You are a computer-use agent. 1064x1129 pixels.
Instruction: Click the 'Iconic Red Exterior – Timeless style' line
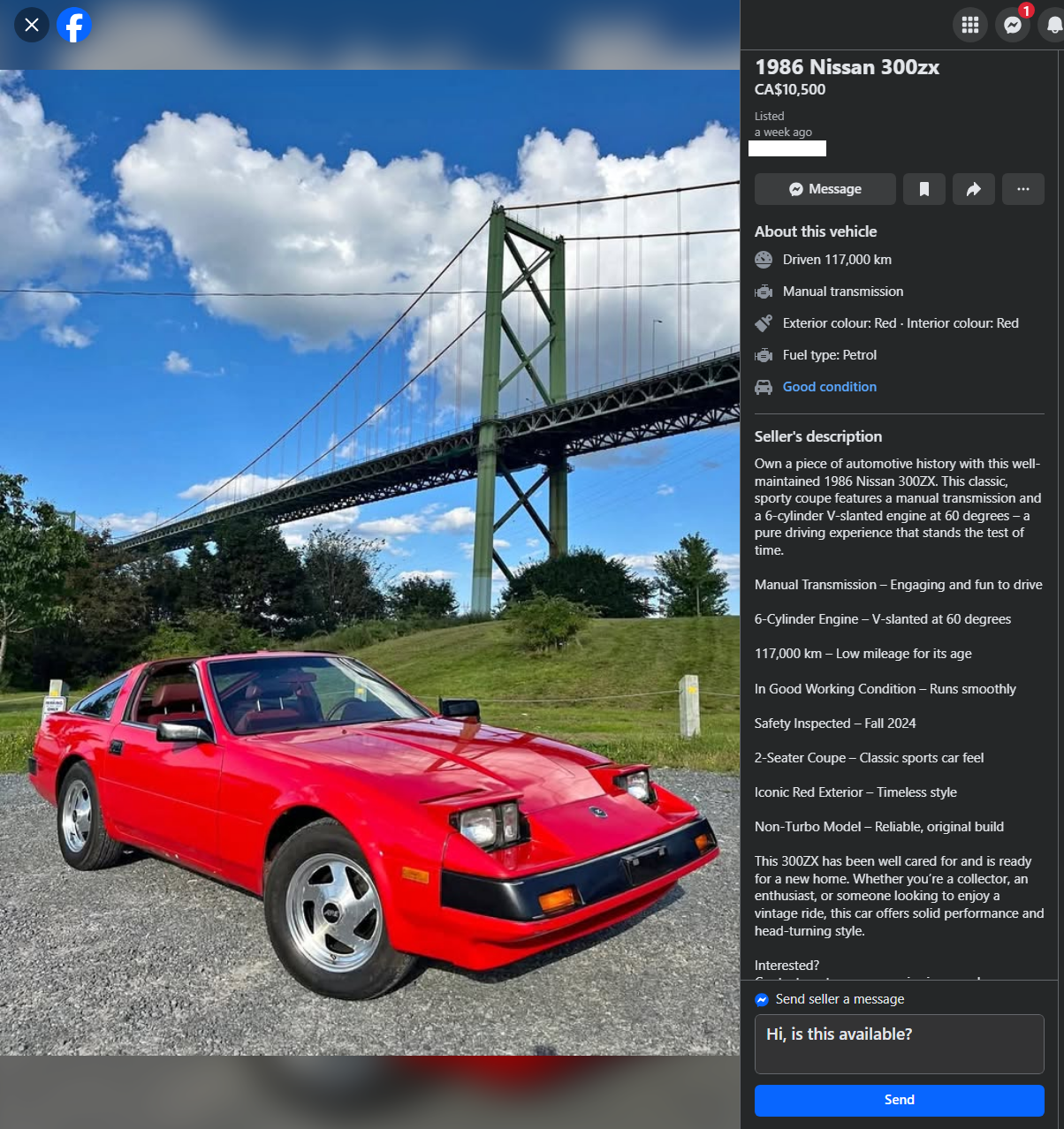pos(855,792)
